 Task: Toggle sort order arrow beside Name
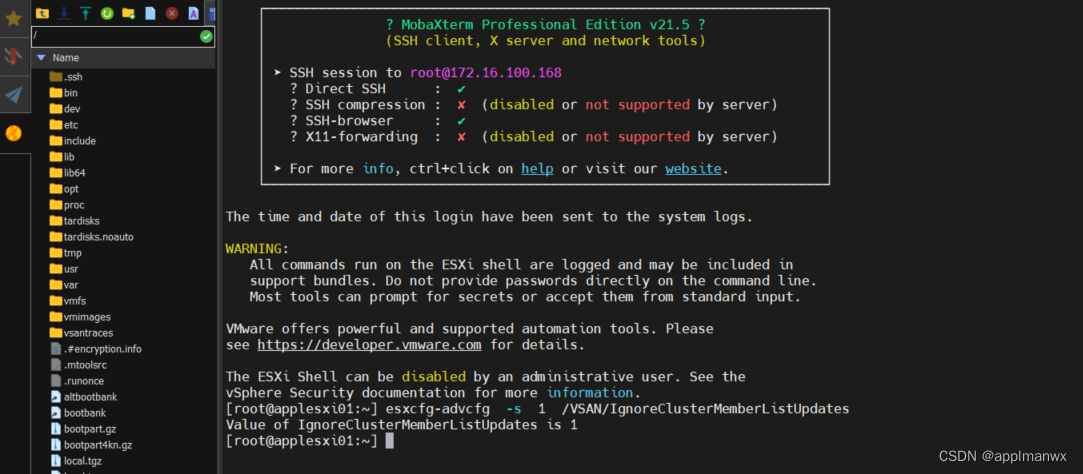(41, 58)
